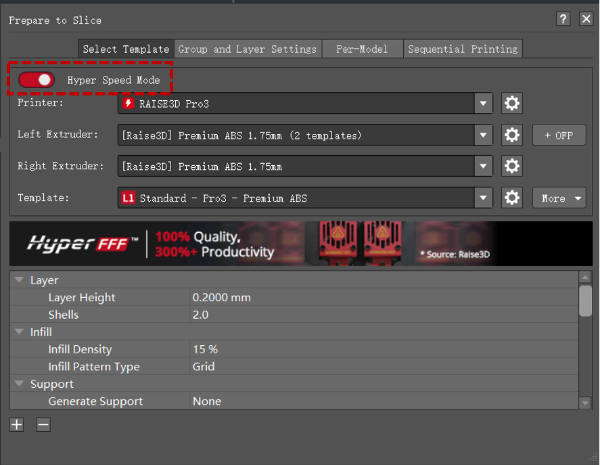This screenshot has width=600, height=465.
Task: Open the Left Extruder filament dropdown
Action: click(484, 135)
